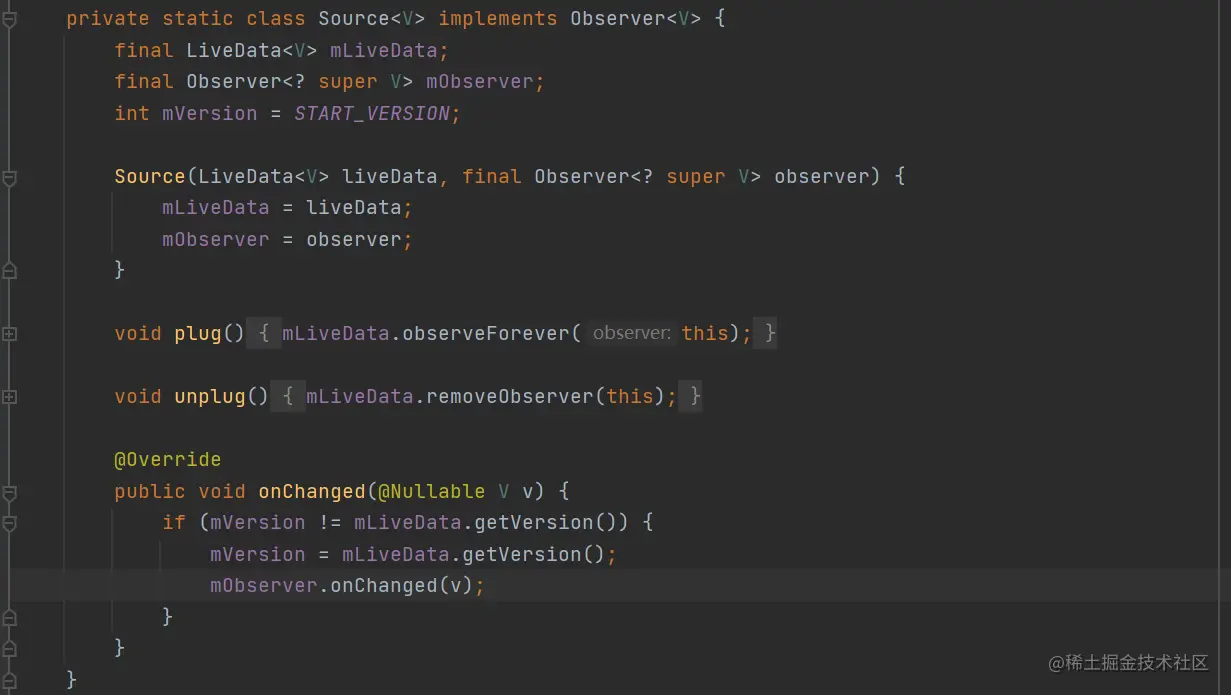
Task: Click onChanged(v) call on mObserver
Action: pyautogui.click(x=400, y=586)
